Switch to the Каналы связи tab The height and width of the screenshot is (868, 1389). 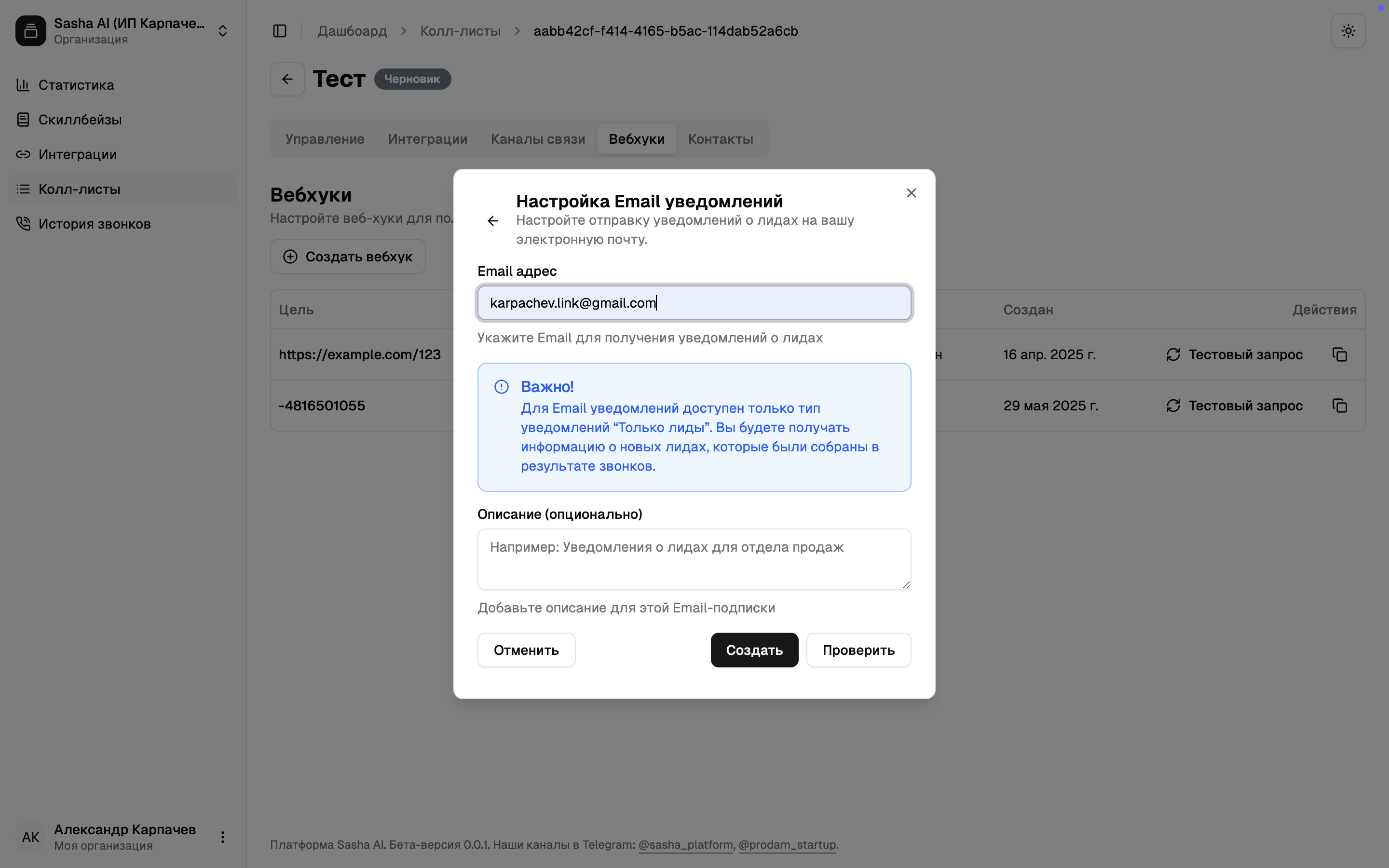click(538, 139)
